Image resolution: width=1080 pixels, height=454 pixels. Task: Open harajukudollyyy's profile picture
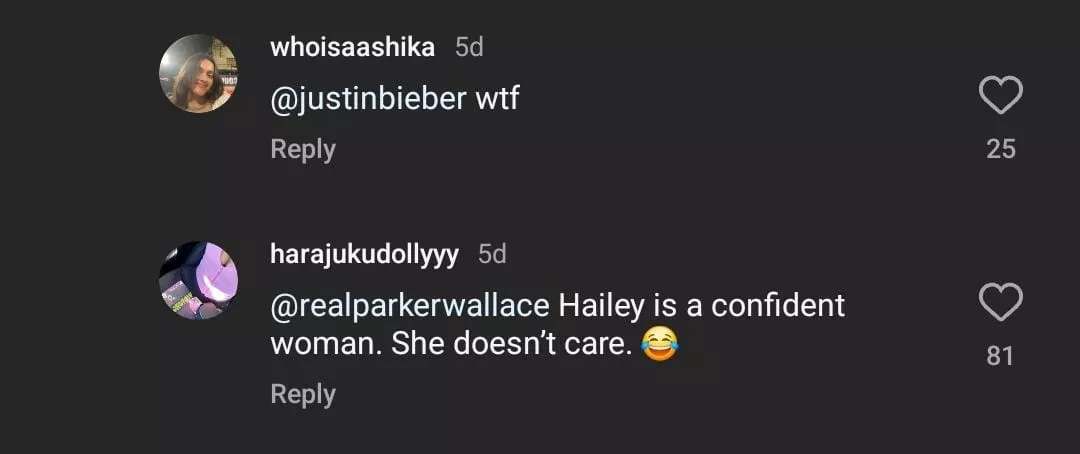click(198, 280)
